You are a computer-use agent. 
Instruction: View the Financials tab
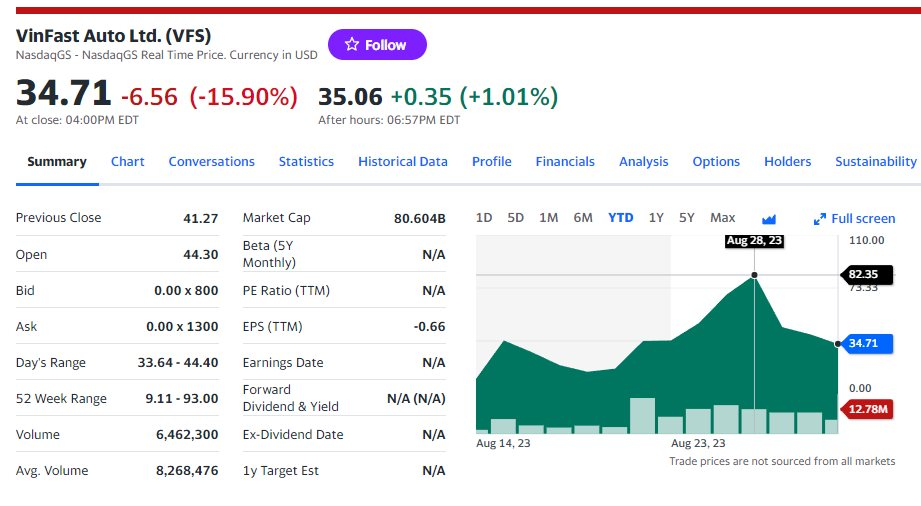[x=565, y=162]
